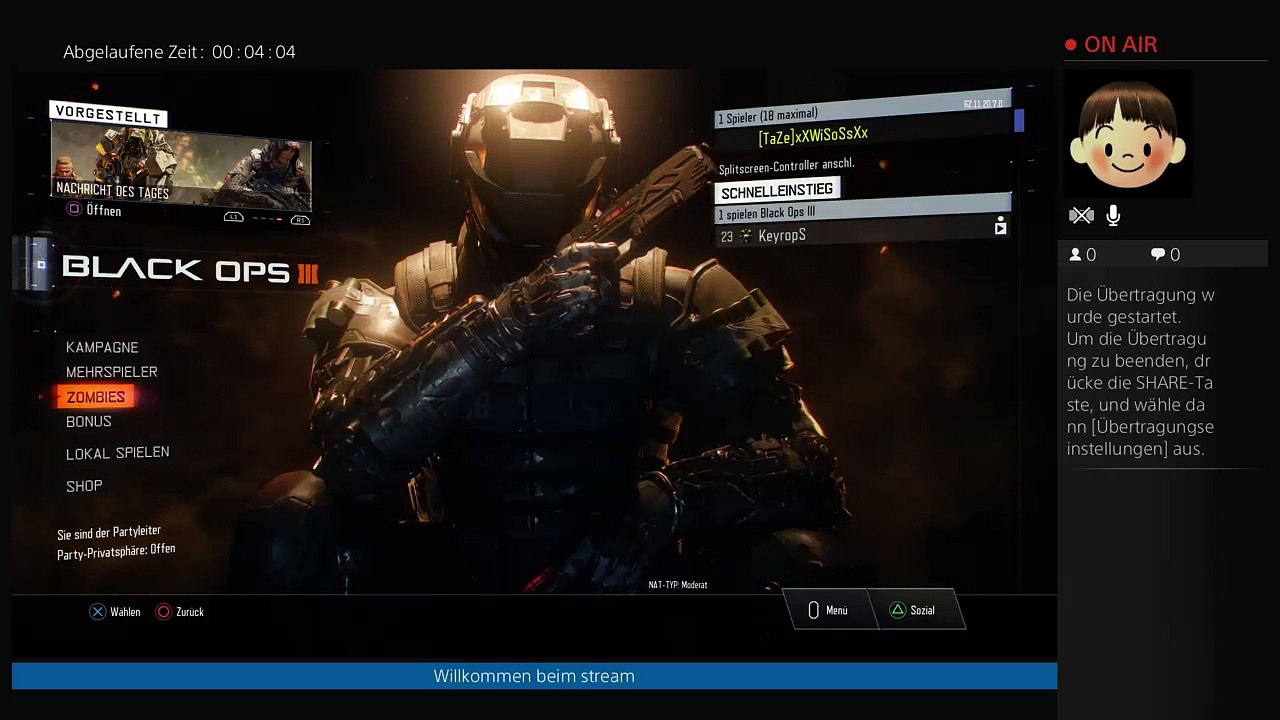Open the BONUS menu entry
1280x720 pixels.
coord(89,422)
